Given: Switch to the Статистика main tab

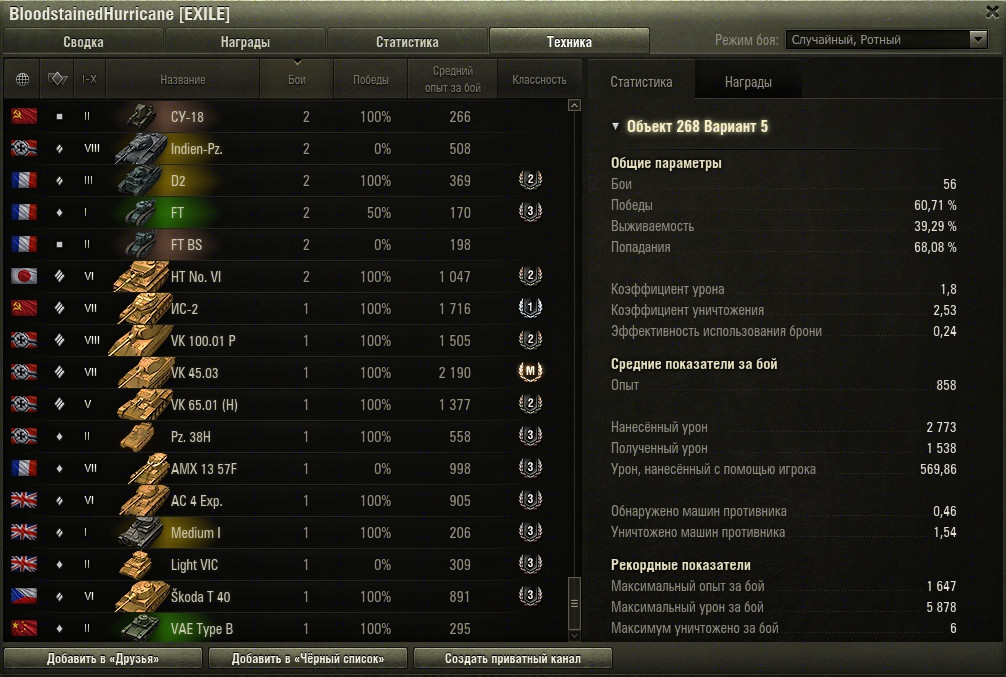Looking at the screenshot, I should 407,42.
